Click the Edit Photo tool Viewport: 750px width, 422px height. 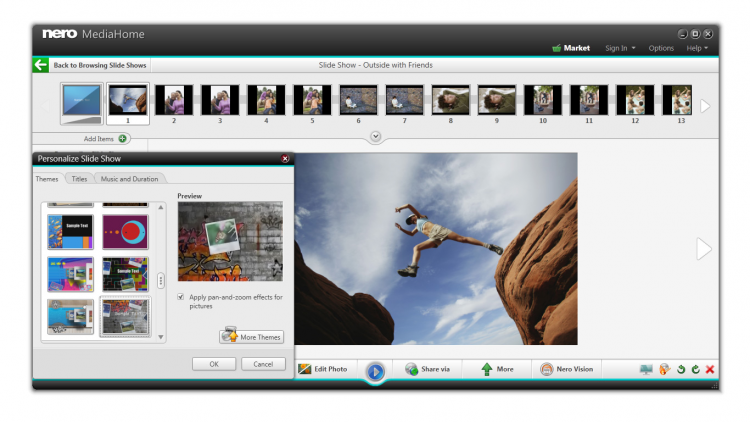322,369
